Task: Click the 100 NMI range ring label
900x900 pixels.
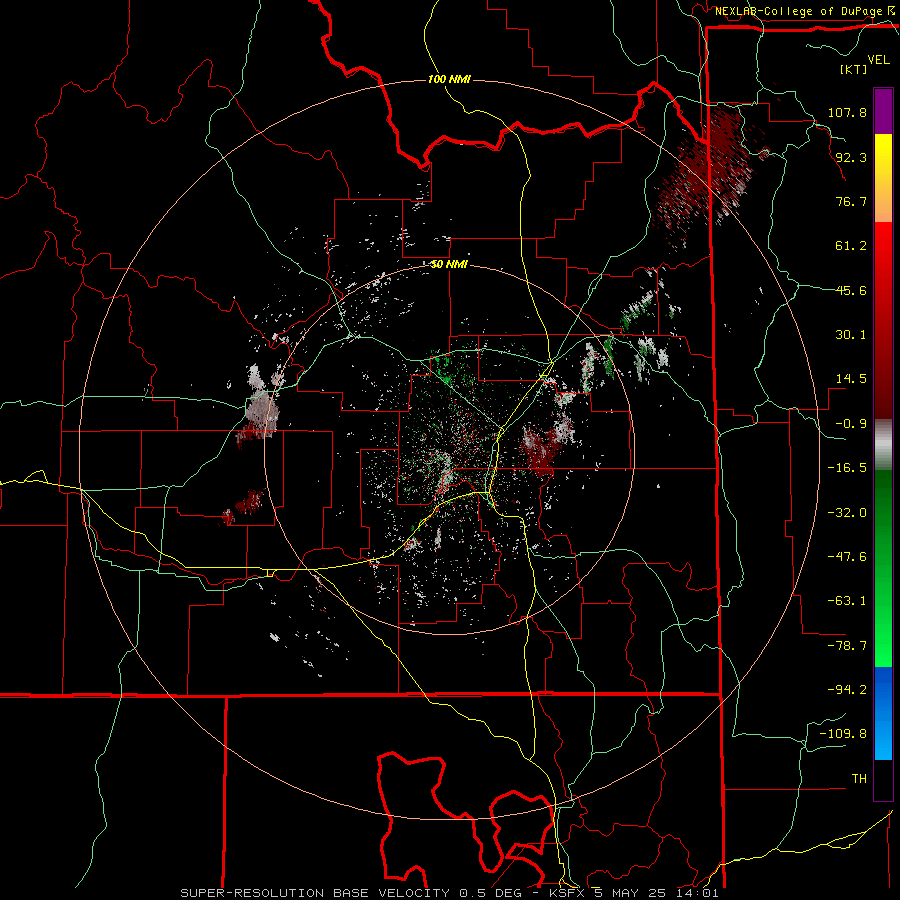Action: click(449, 79)
